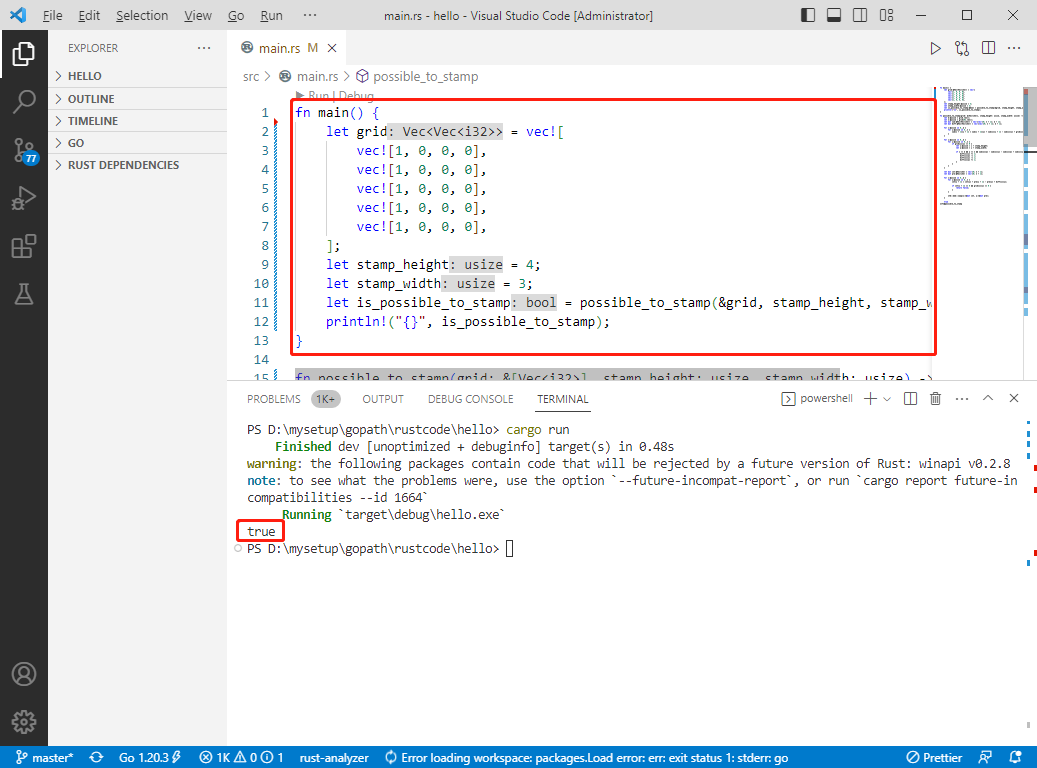The image size is (1037, 768).
Task: Open the Testing flask view
Action: tap(24, 294)
